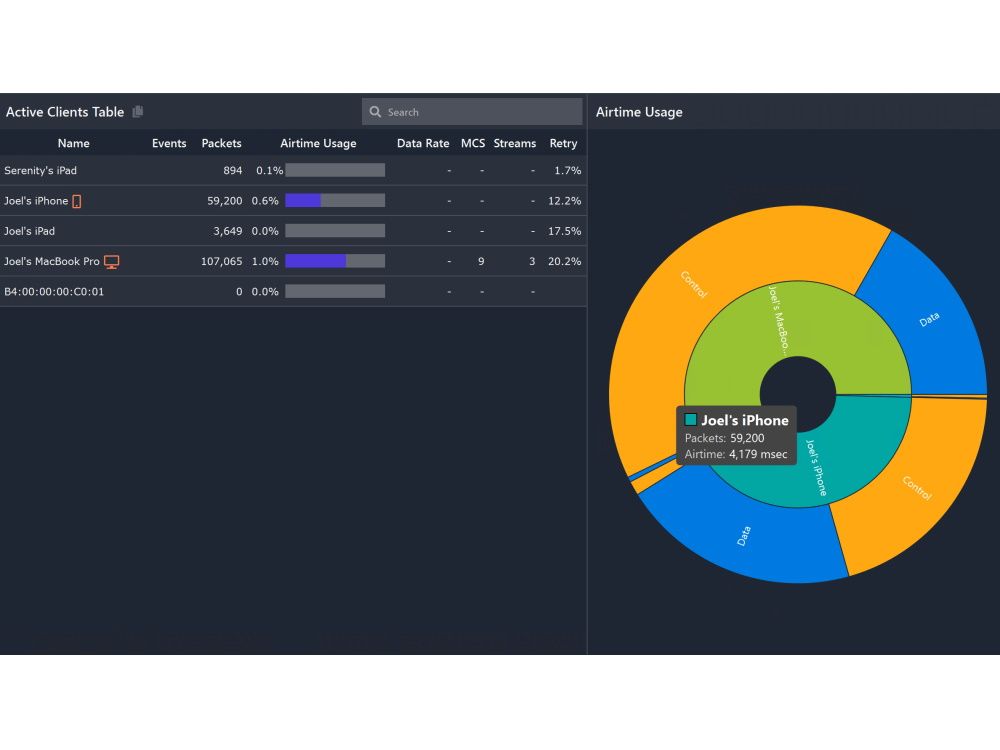Viewport: 1000px width, 750px height.
Task: Click the Airtime Usage panel title above the chart
Action: point(639,112)
